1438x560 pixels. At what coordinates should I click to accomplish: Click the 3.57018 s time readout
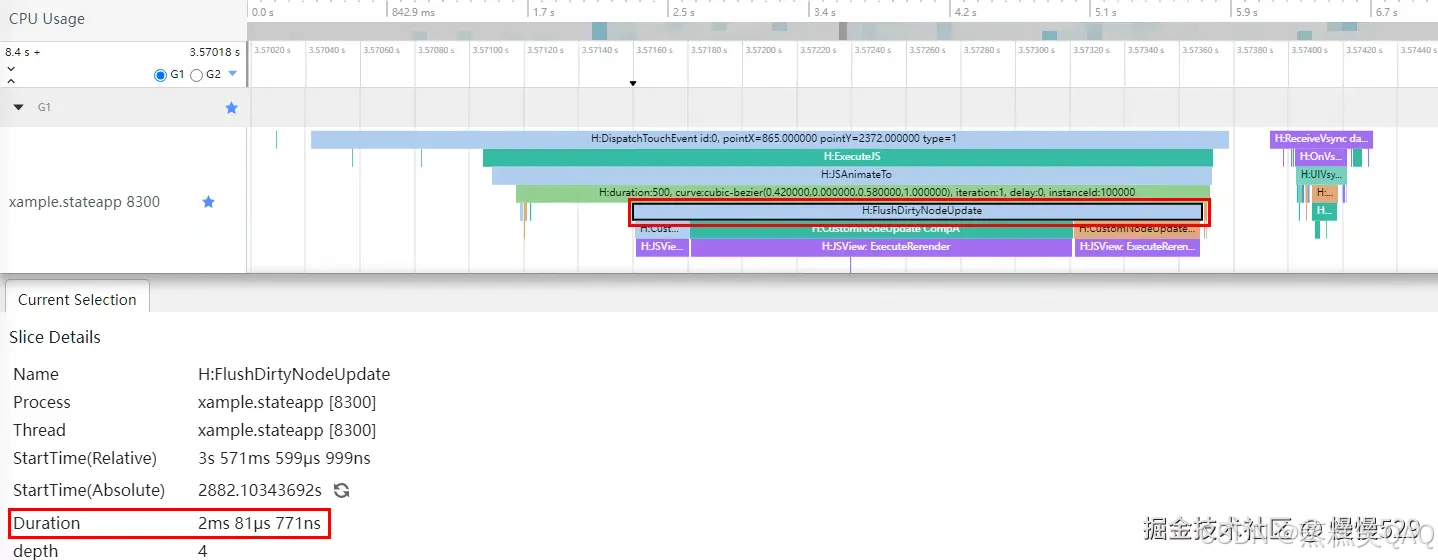pyautogui.click(x=215, y=51)
